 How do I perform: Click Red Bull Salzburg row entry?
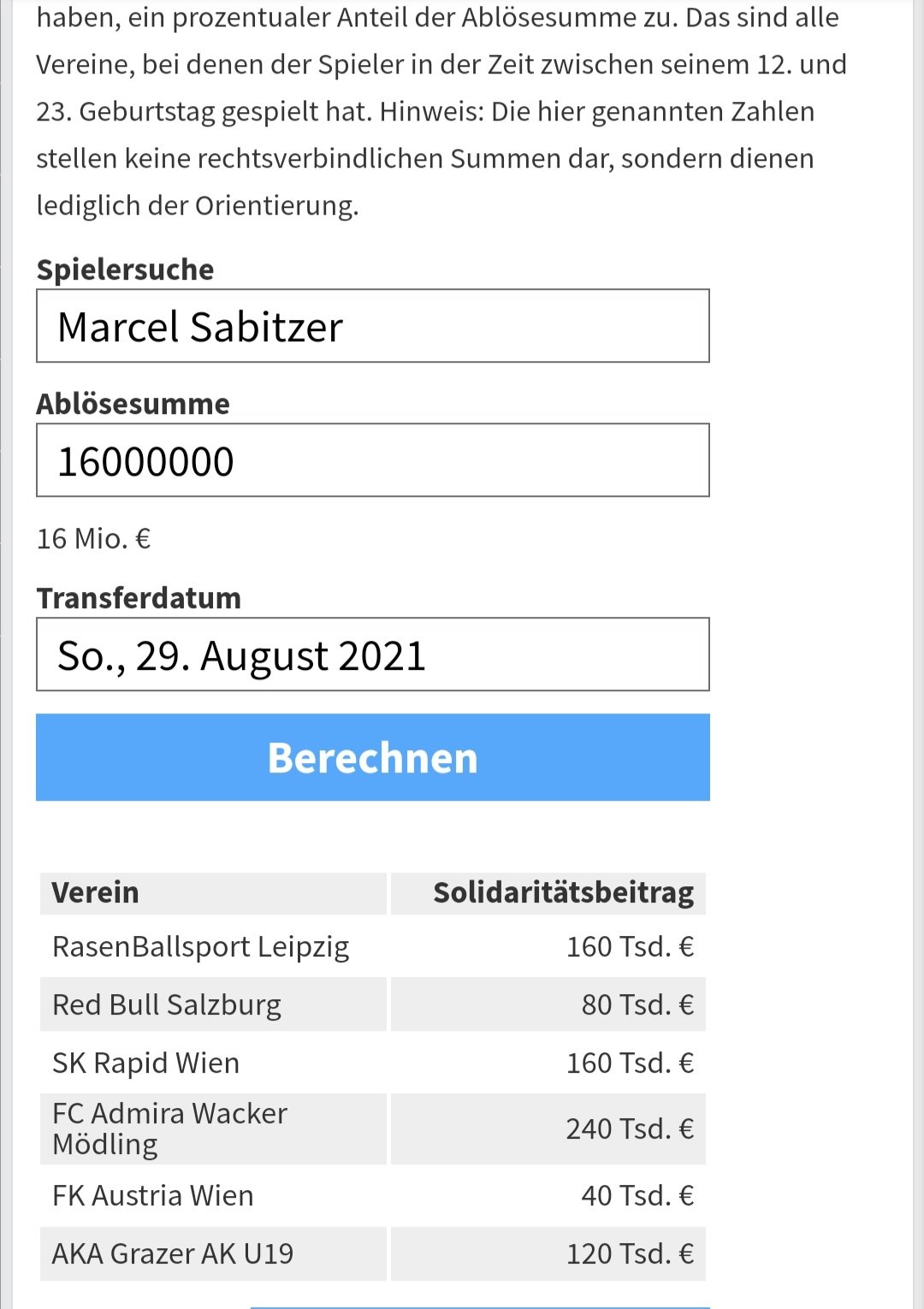click(x=167, y=1004)
